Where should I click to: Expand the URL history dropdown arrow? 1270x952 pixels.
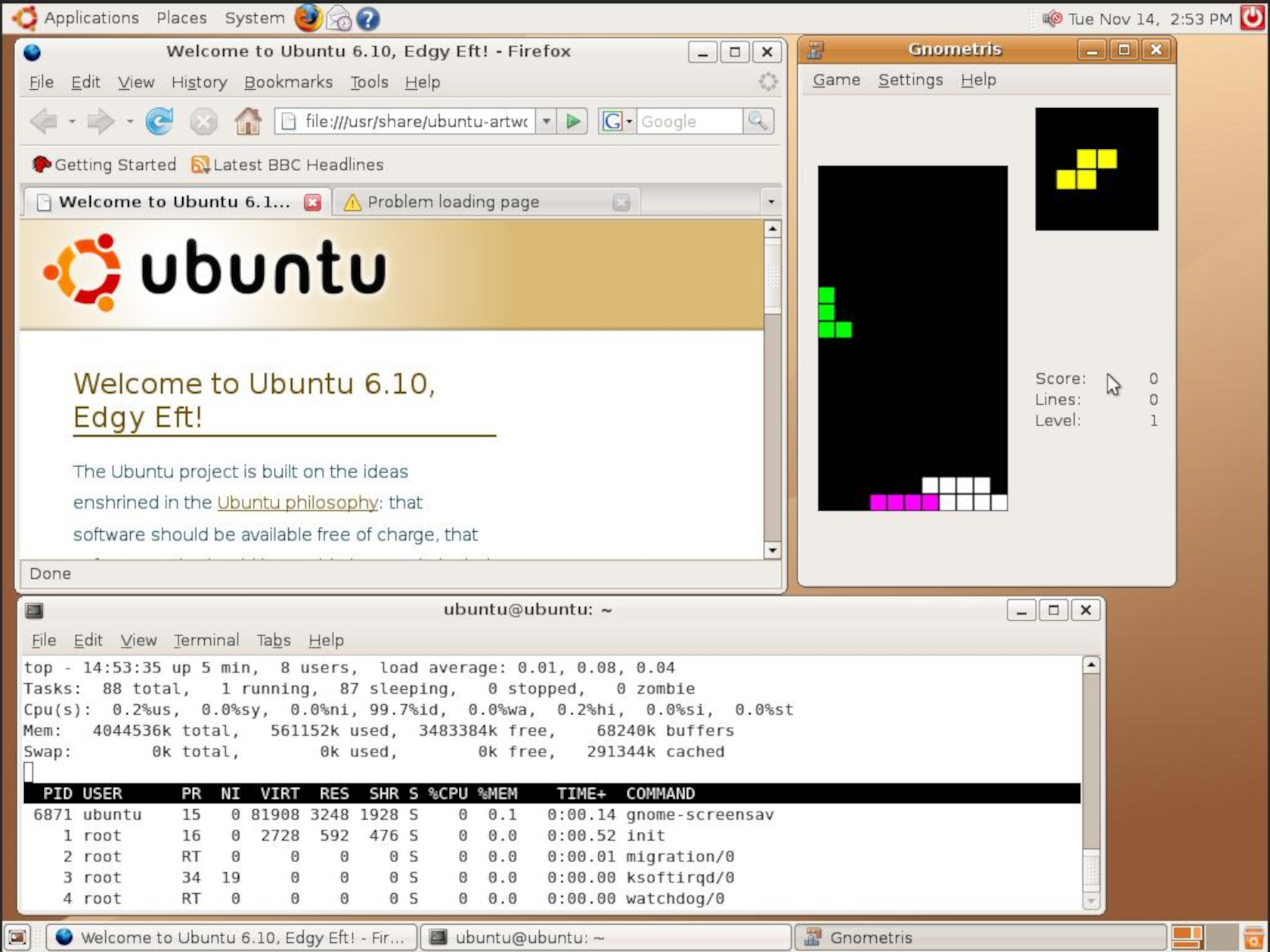pyautogui.click(x=547, y=121)
